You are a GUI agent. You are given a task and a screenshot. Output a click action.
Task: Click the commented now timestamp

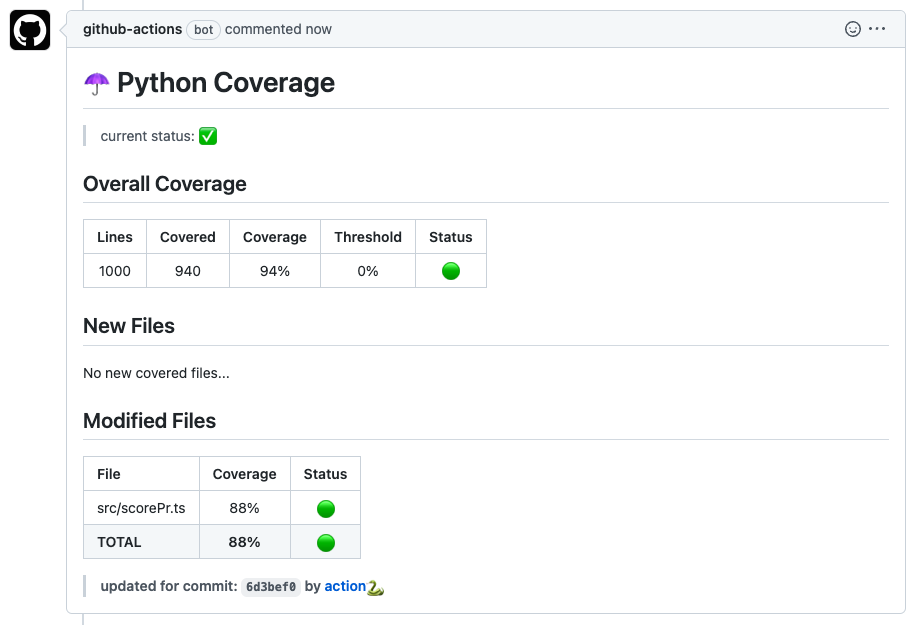pyautogui.click(x=277, y=29)
